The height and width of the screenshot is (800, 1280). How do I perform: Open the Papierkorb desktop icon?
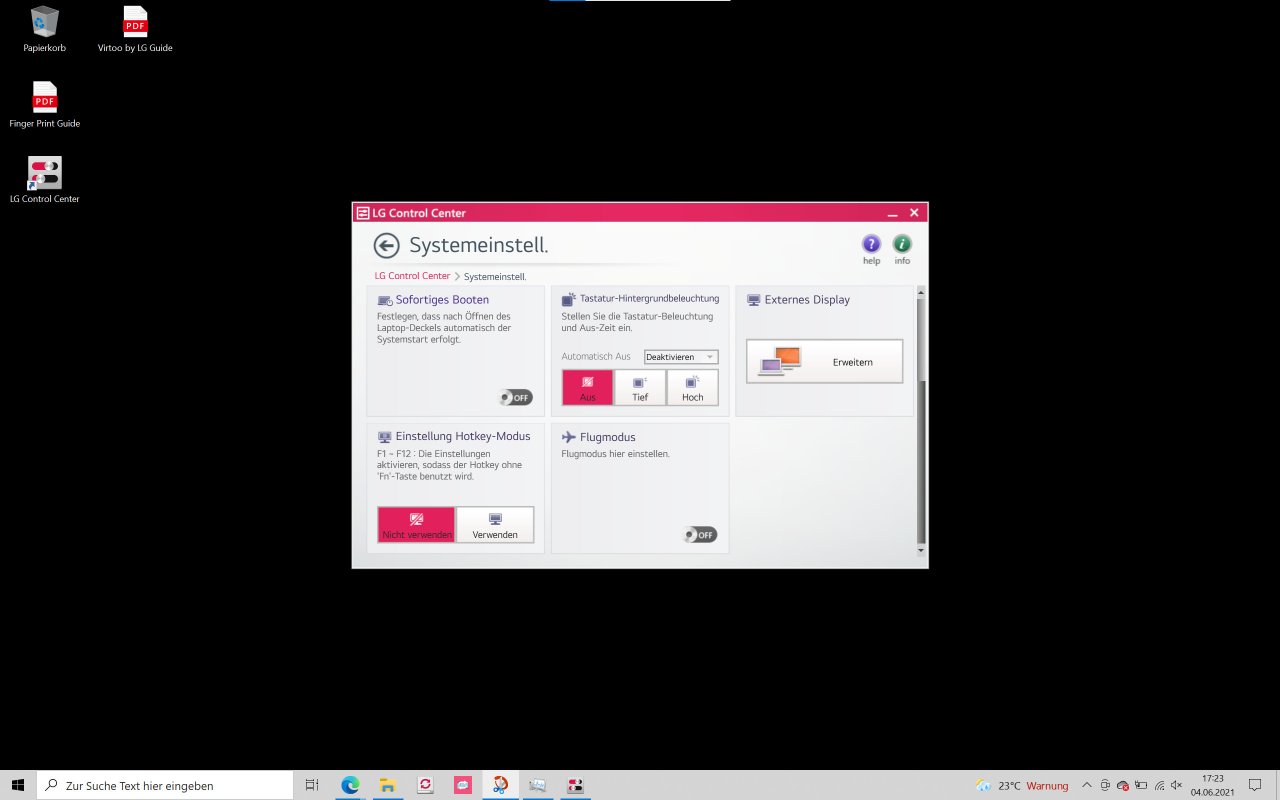45,29
